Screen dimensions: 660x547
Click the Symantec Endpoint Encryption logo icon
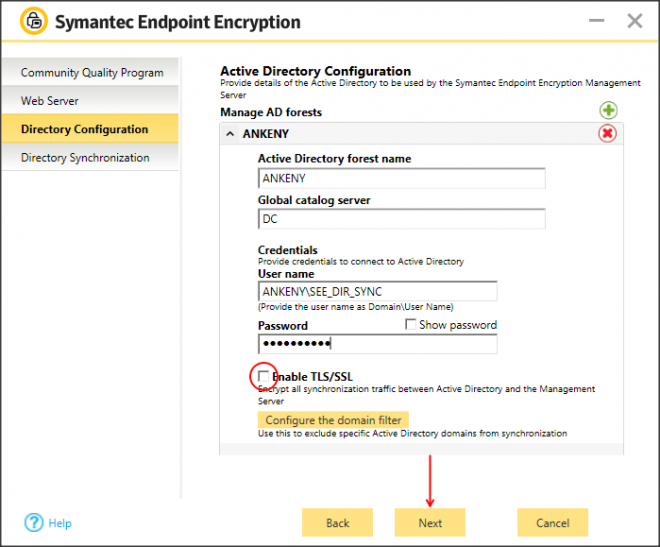tap(34, 21)
